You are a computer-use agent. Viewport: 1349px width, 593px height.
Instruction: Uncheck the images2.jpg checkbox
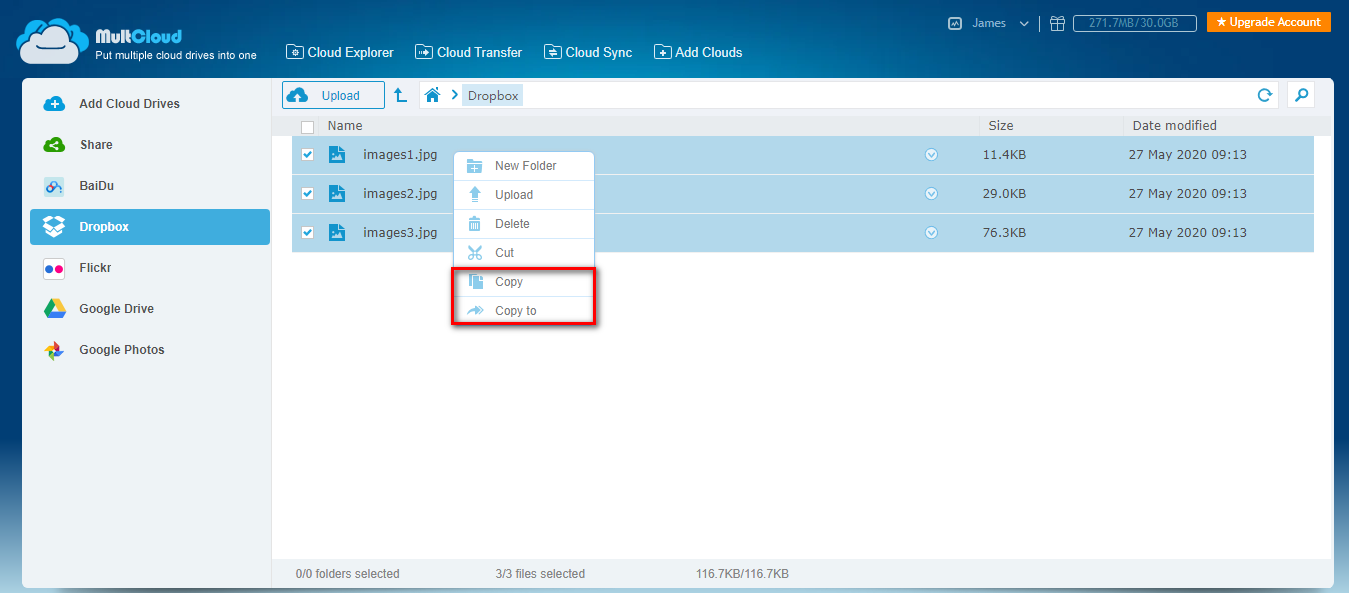(x=307, y=194)
